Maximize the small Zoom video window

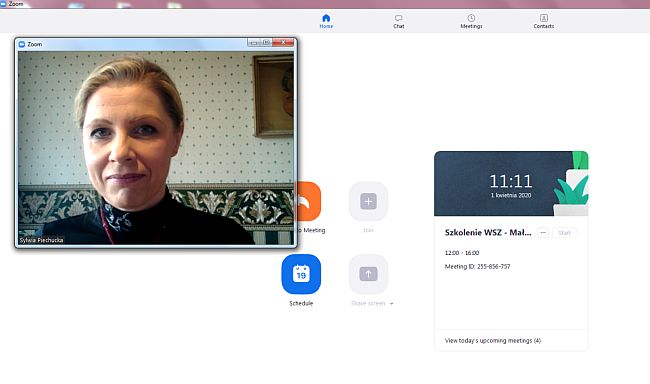(266, 42)
